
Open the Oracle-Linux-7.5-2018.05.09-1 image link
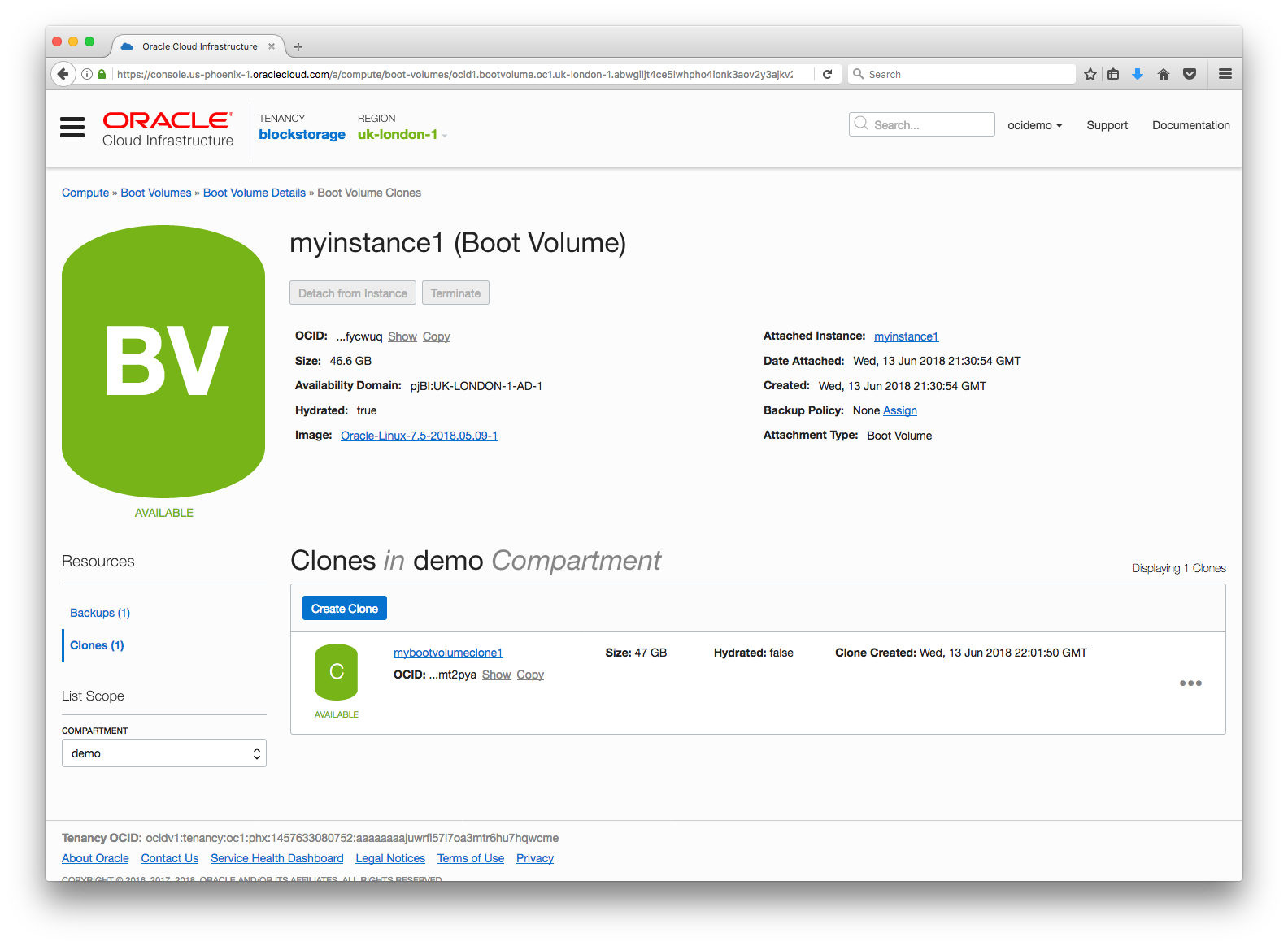click(x=420, y=436)
